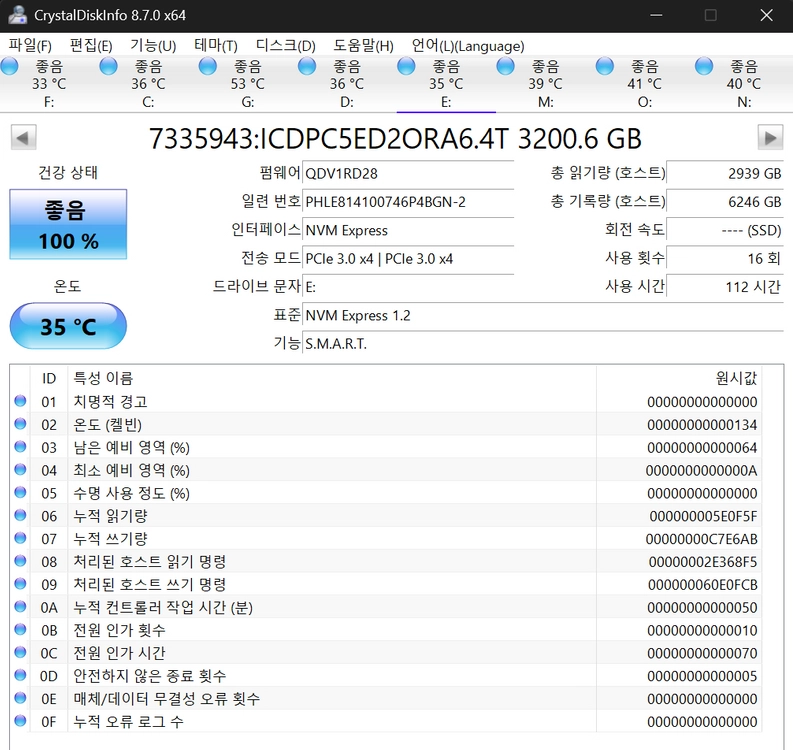Image resolution: width=793 pixels, height=750 pixels.
Task: Open the 디스크(D) menu
Action: point(285,46)
